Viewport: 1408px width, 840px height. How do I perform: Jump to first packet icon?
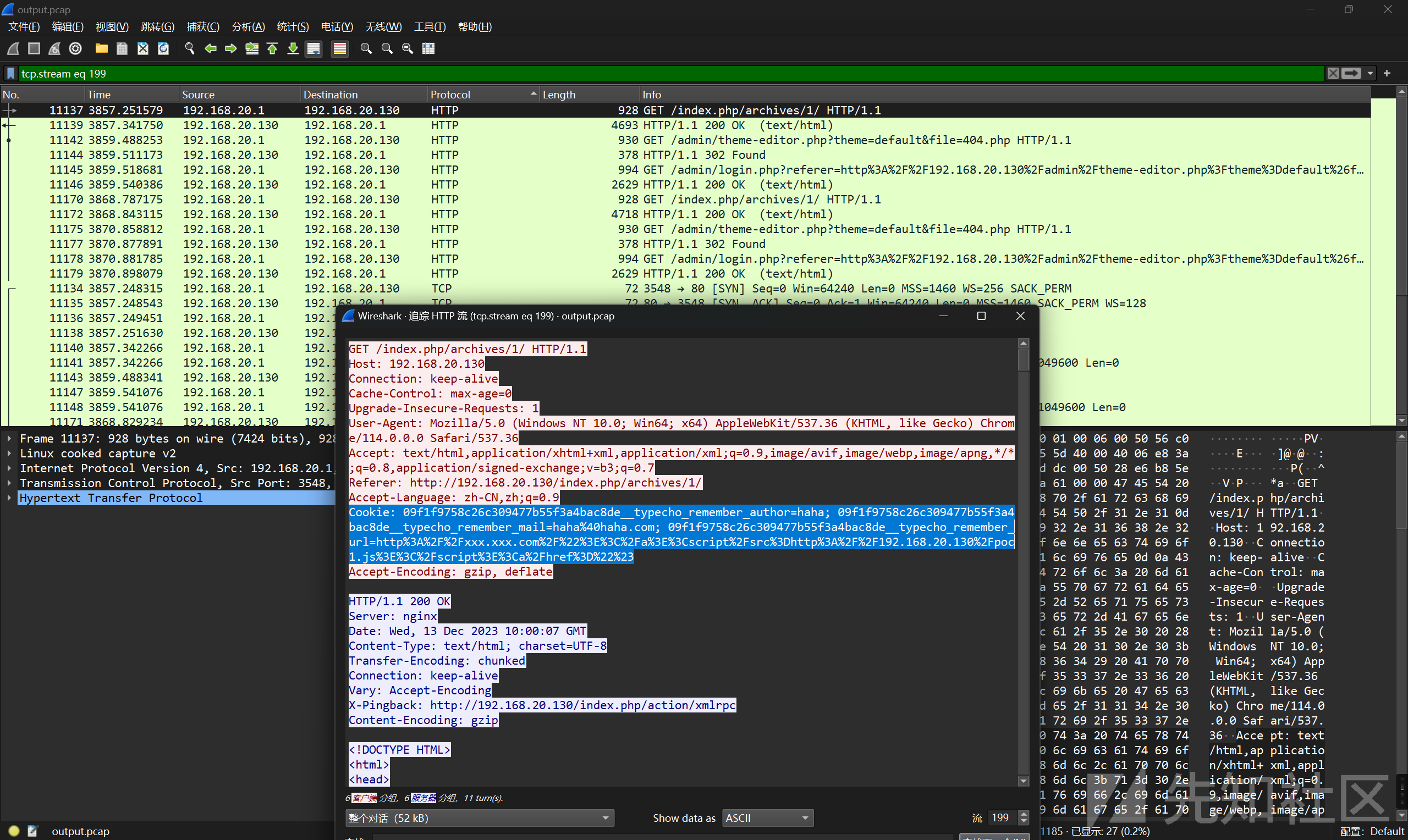[x=272, y=49]
